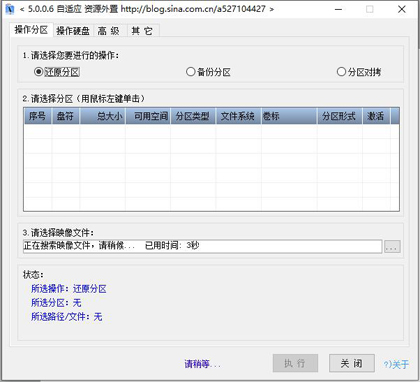Select the 还原分区 radio button
Screen dimensions: 420x382
[x=57, y=72]
